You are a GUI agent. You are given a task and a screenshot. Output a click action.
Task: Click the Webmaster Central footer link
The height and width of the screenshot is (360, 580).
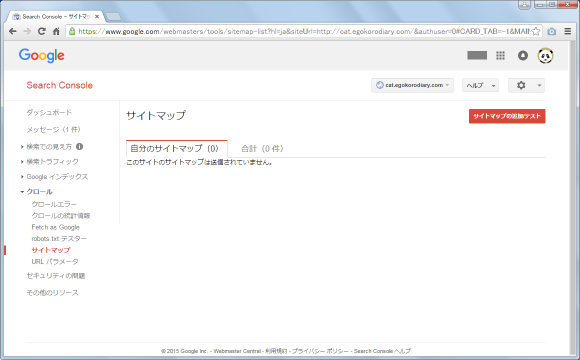237,351
